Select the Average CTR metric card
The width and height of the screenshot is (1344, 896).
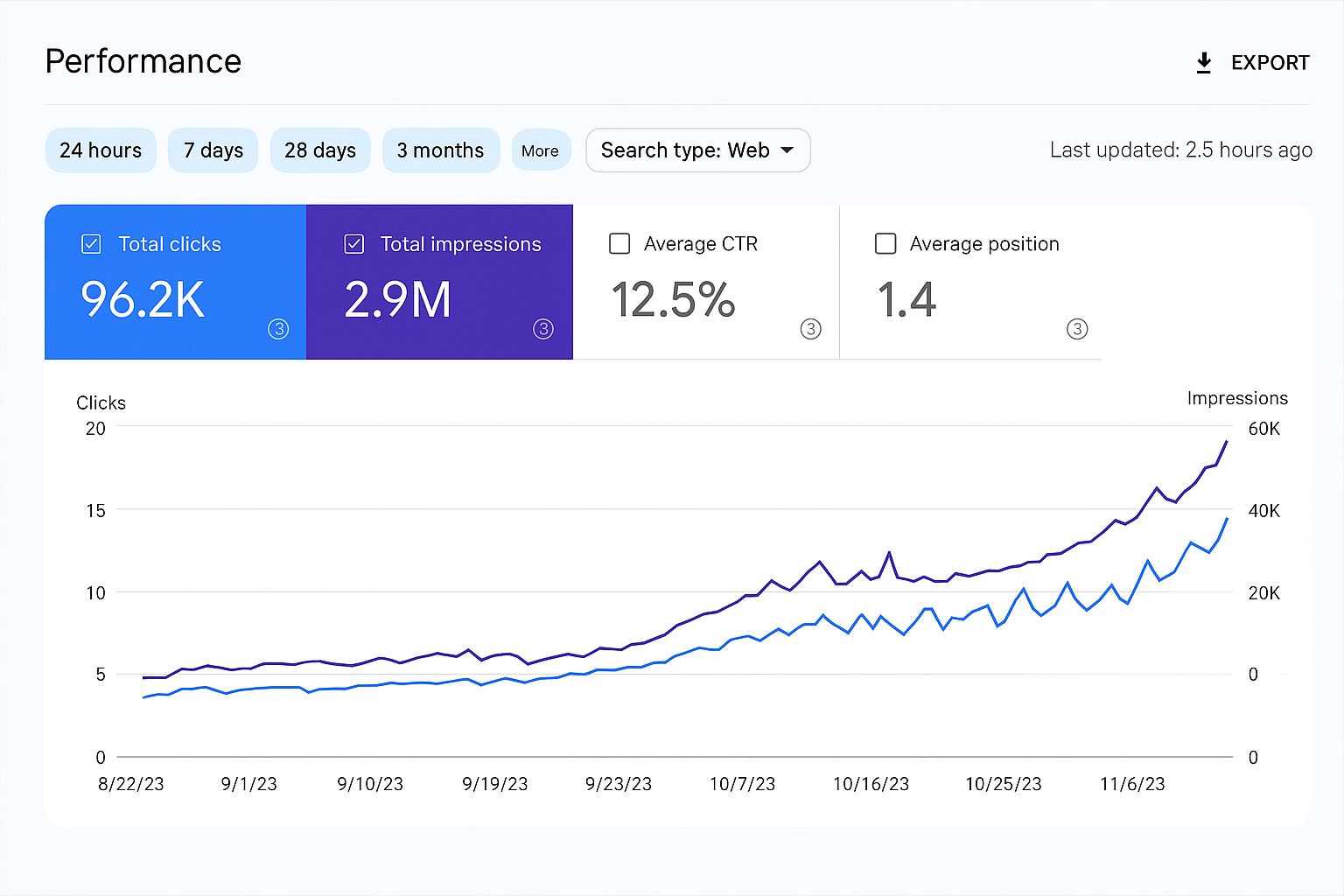tap(705, 282)
